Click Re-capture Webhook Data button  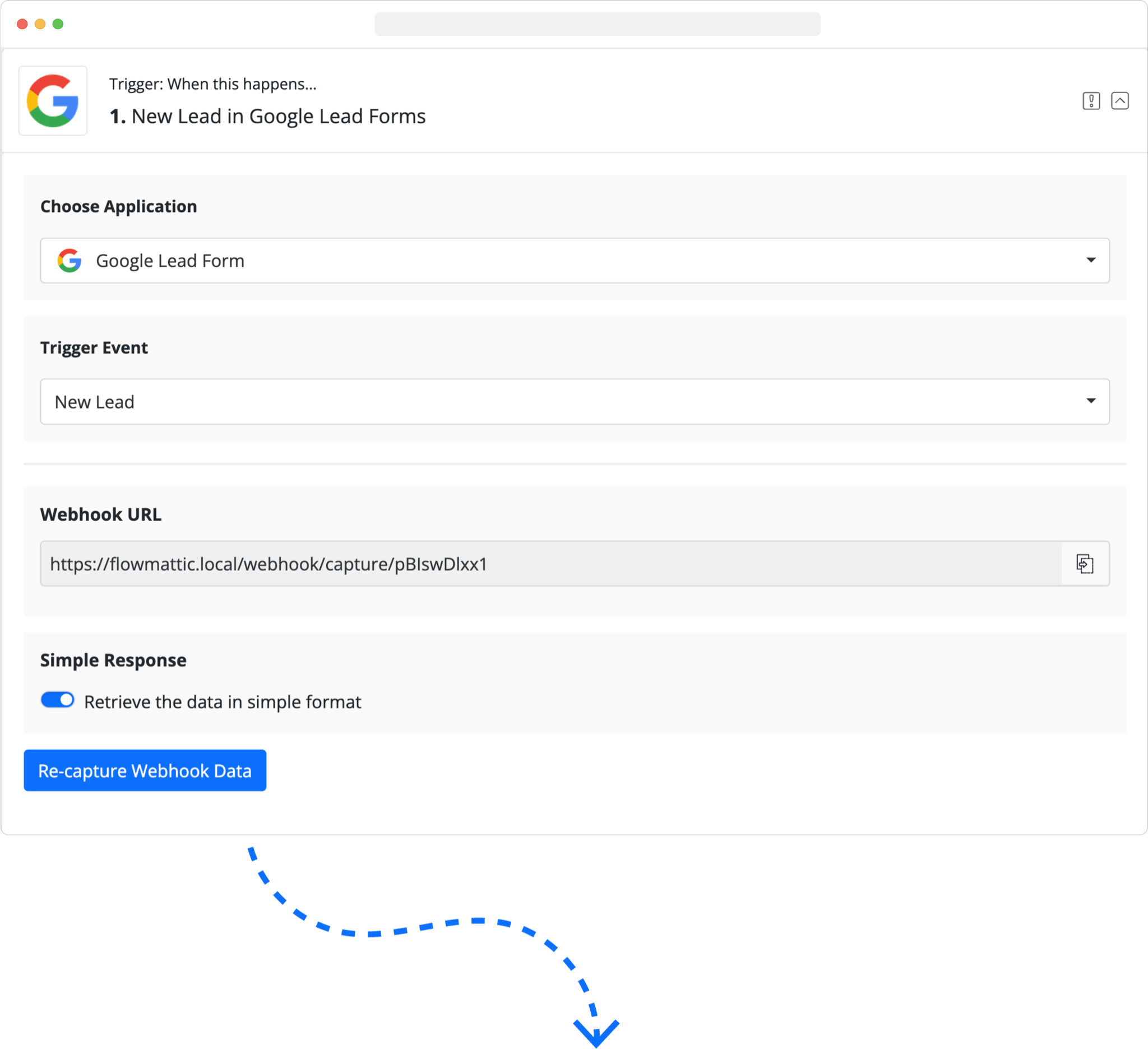point(145,770)
